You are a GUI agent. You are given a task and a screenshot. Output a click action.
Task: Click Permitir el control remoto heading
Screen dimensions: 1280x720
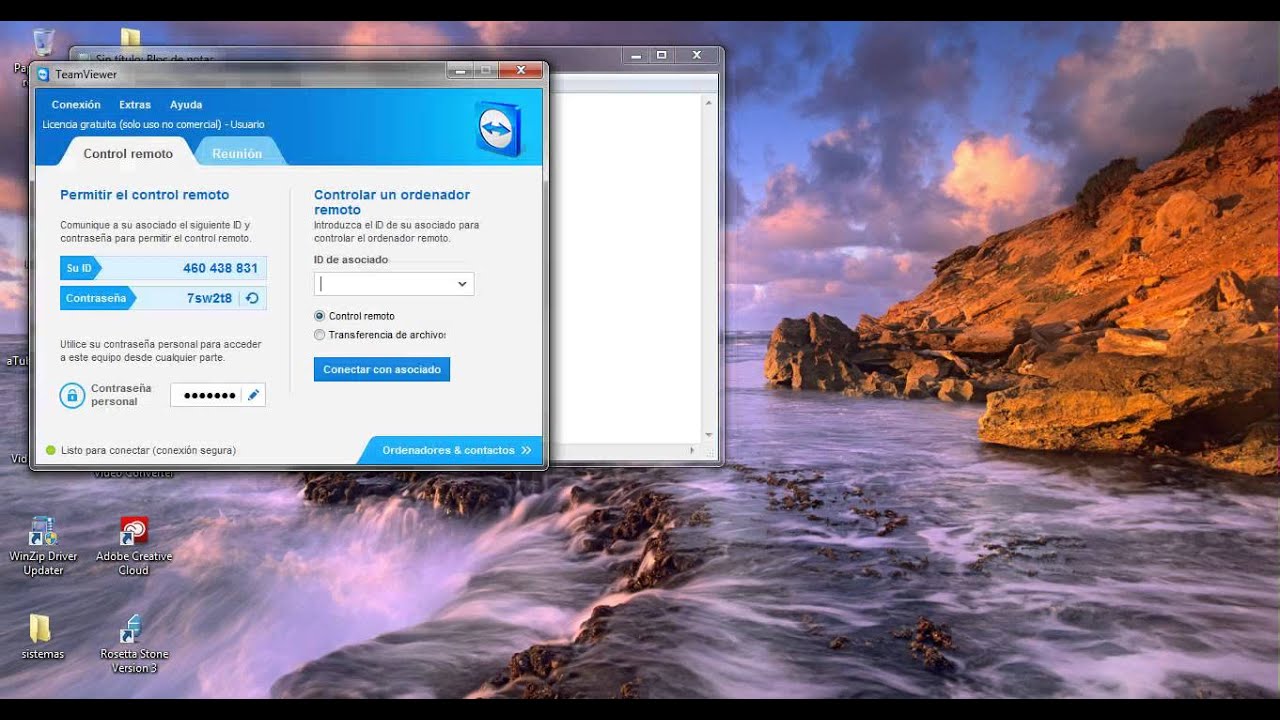click(145, 195)
